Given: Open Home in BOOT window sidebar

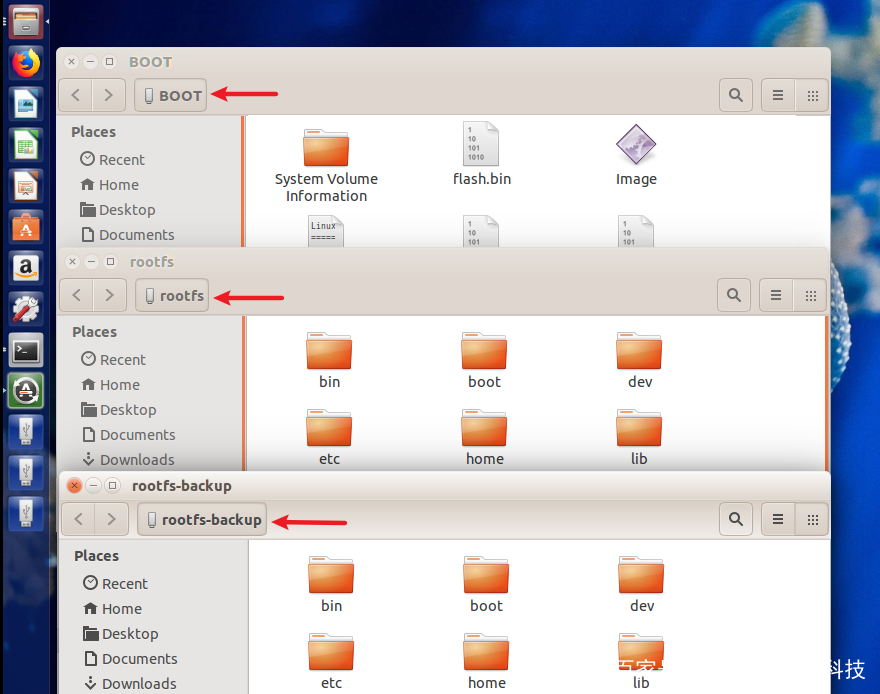Looking at the screenshot, I should [x=110, y=185].
